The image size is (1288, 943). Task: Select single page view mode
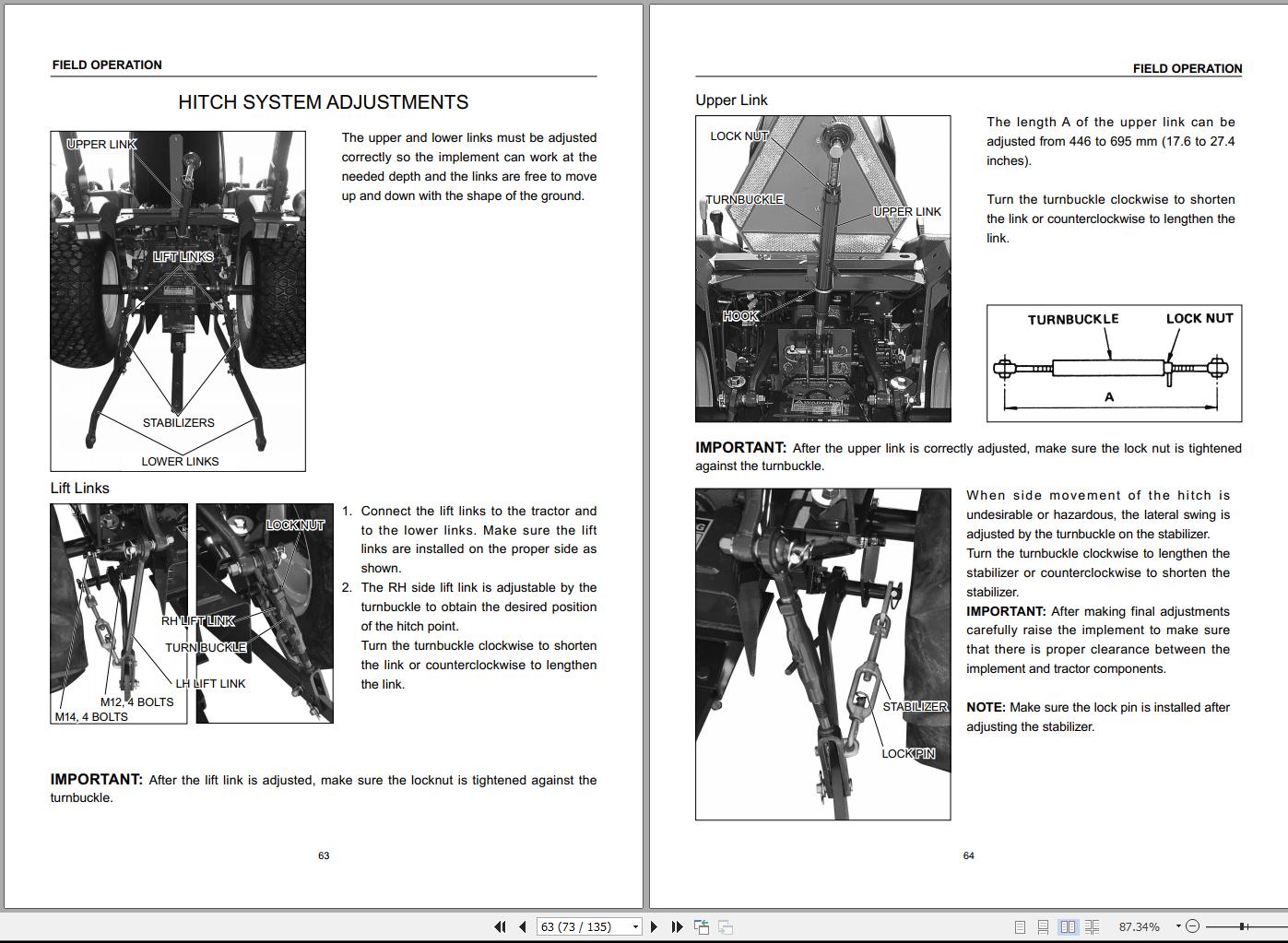[x=1020, y=926]
